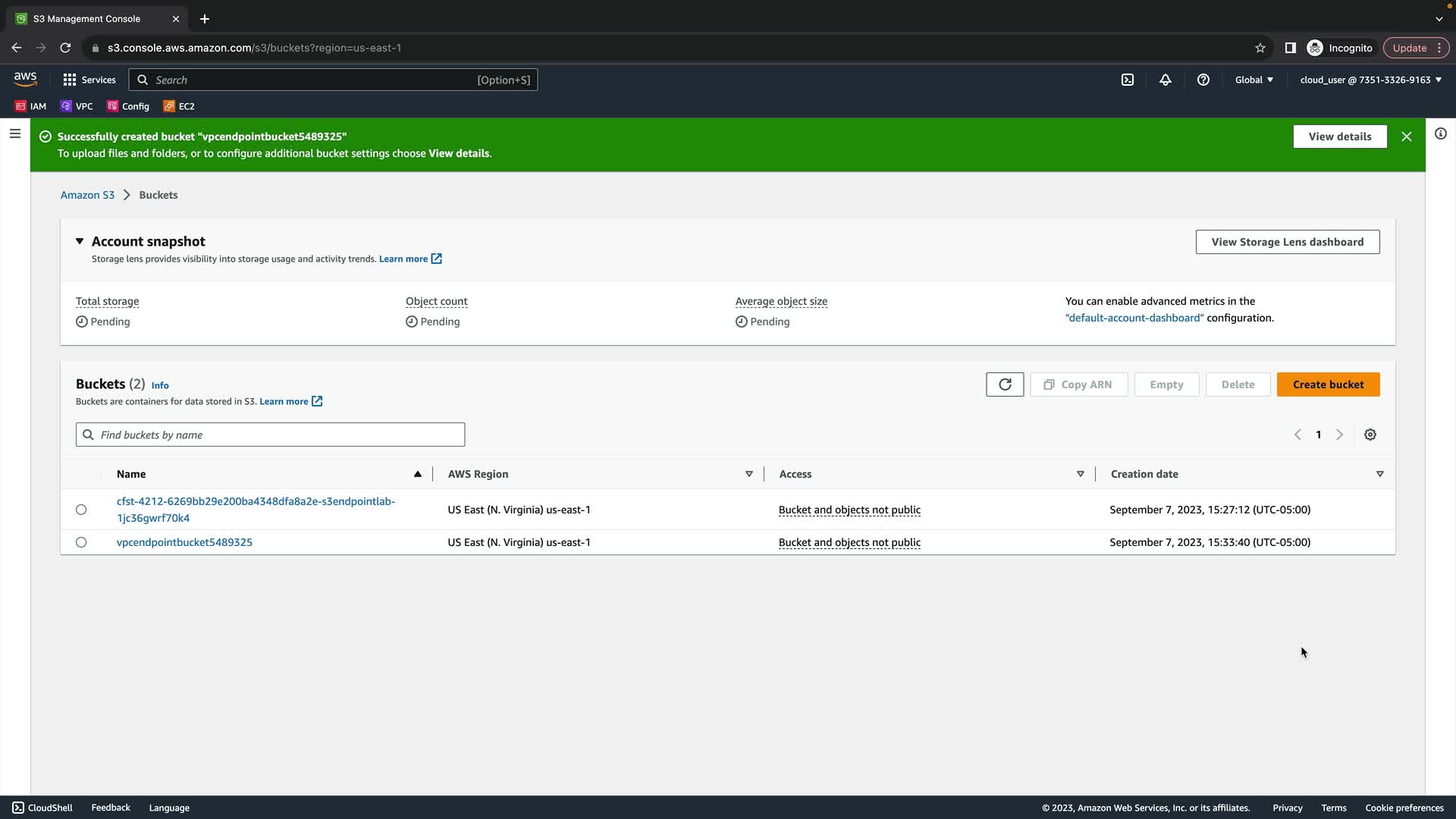Open the EC2 bookmark shortcut

point(179,106)
